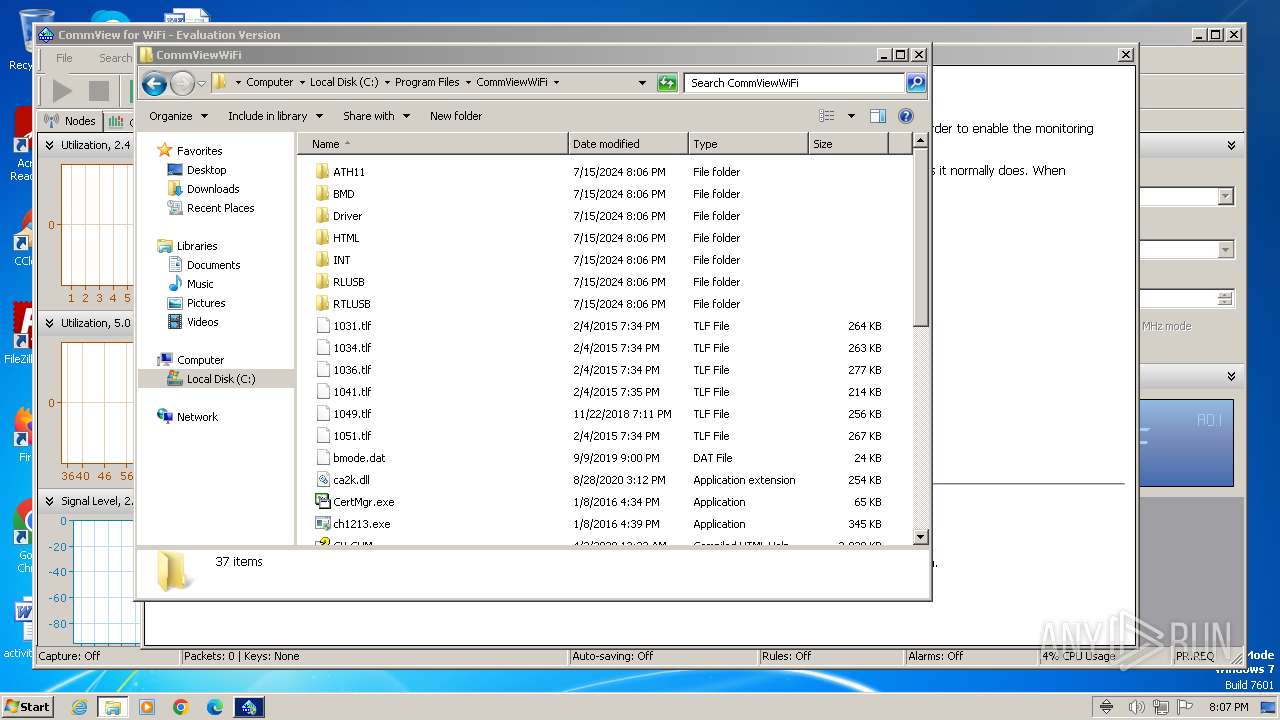Stop capture with the CommView stop button
Screen dimensions: 1280x720
[98, 91]
